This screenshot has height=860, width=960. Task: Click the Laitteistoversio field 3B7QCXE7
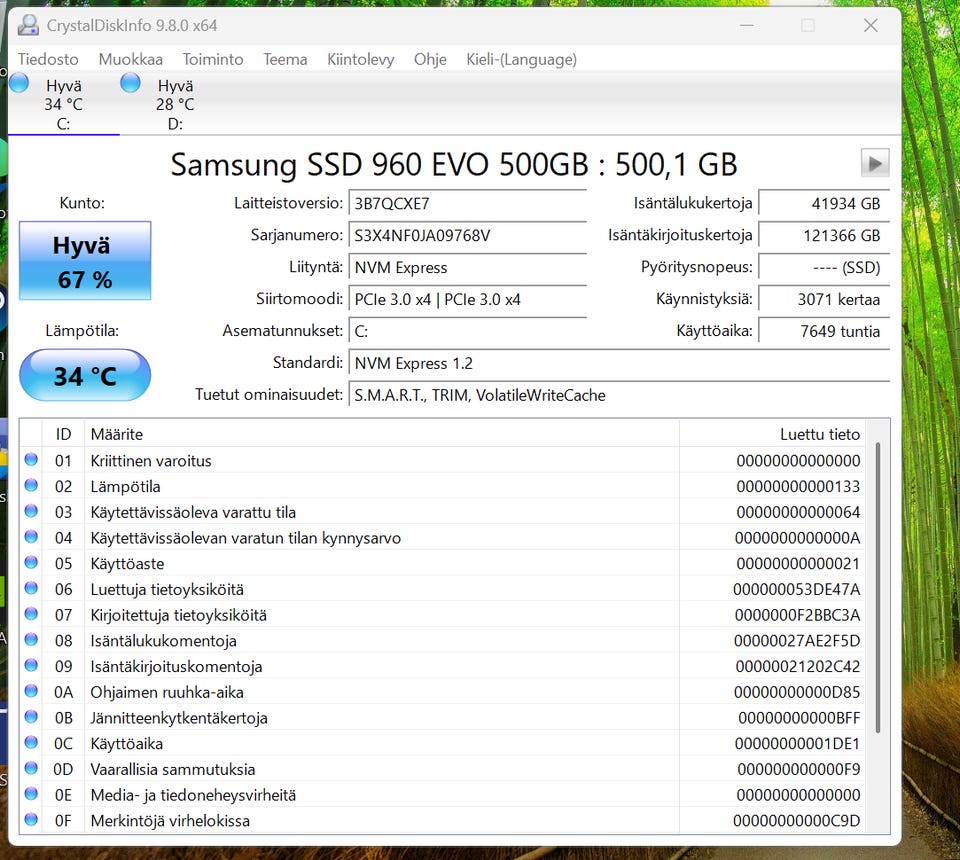point(468,203)
